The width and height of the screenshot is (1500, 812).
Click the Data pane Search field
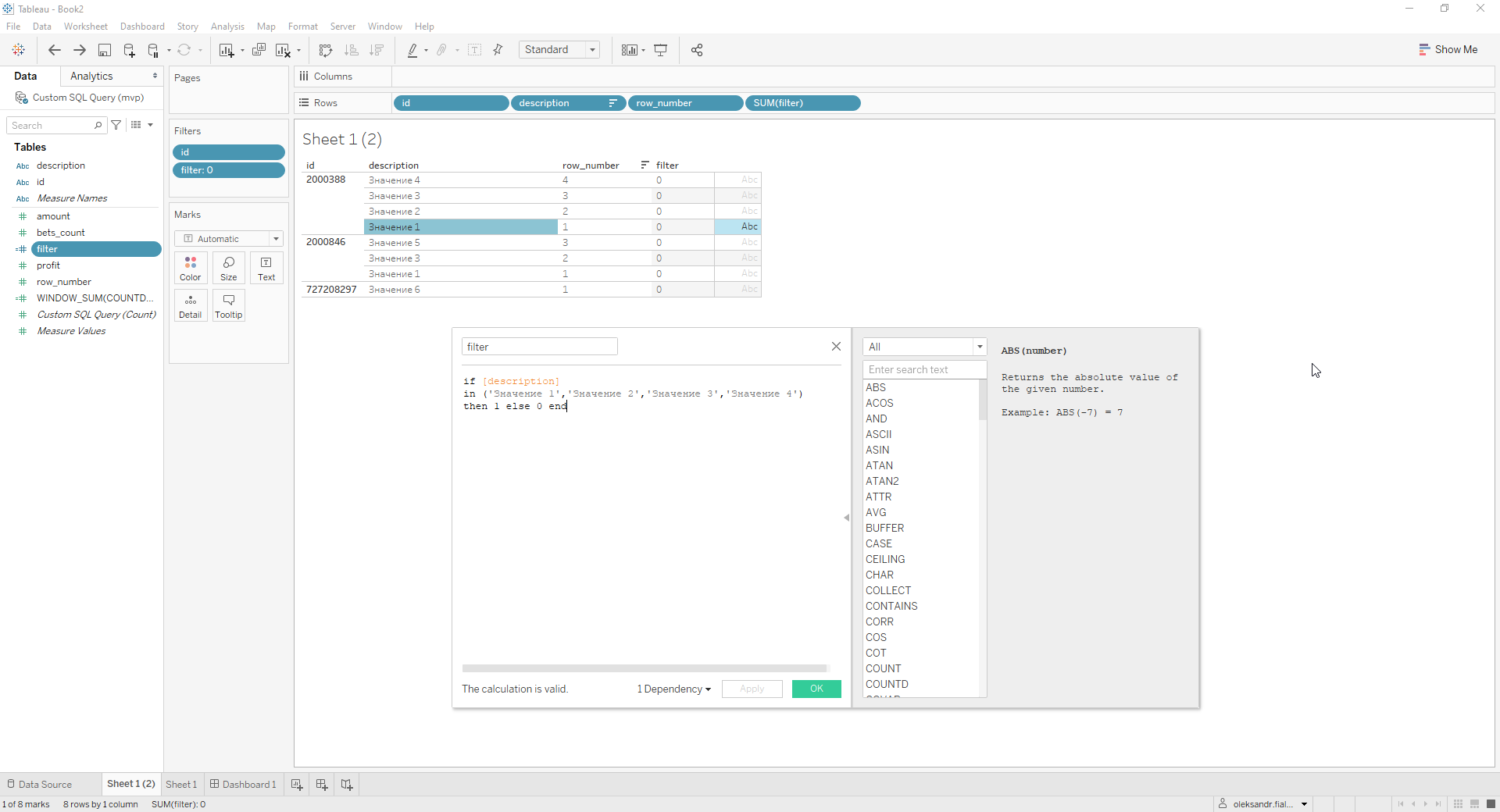(57, 125)
